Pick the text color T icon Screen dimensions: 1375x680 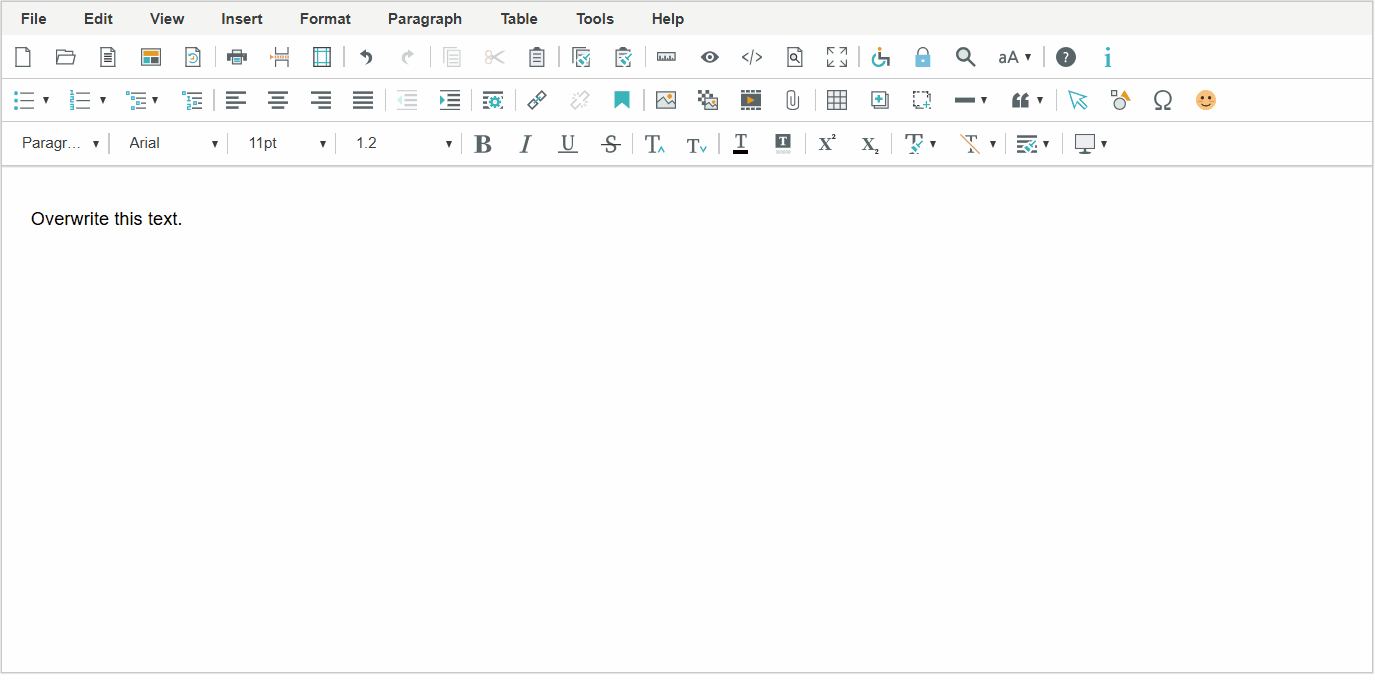(740, 144)
